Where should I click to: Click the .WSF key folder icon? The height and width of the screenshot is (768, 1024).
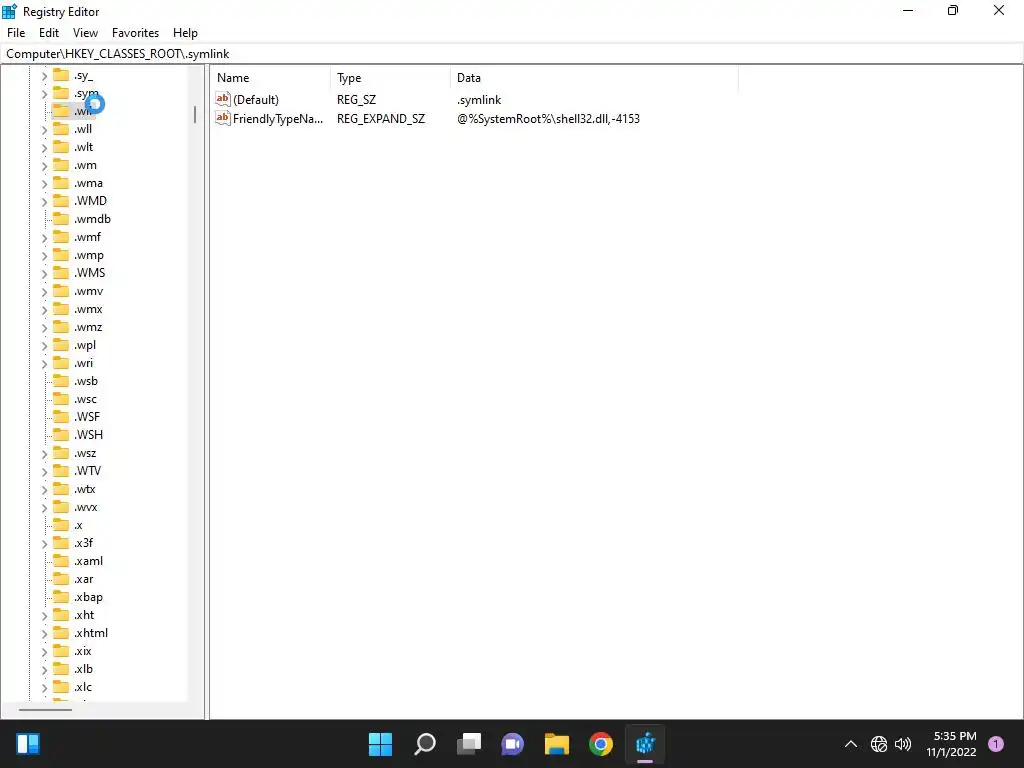61,417
